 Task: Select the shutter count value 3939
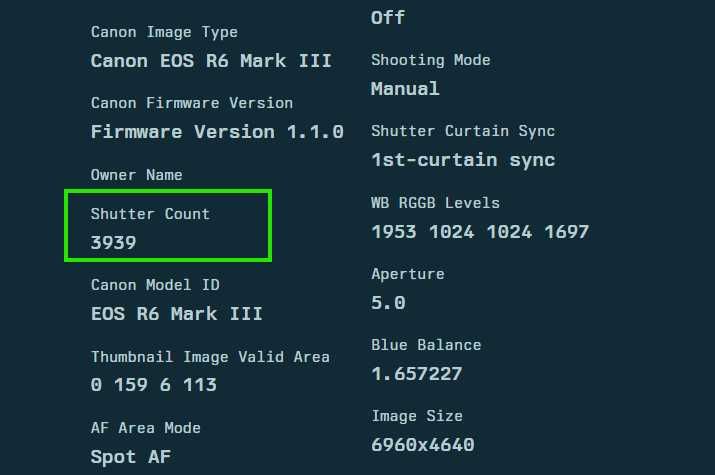pos(114,243)
